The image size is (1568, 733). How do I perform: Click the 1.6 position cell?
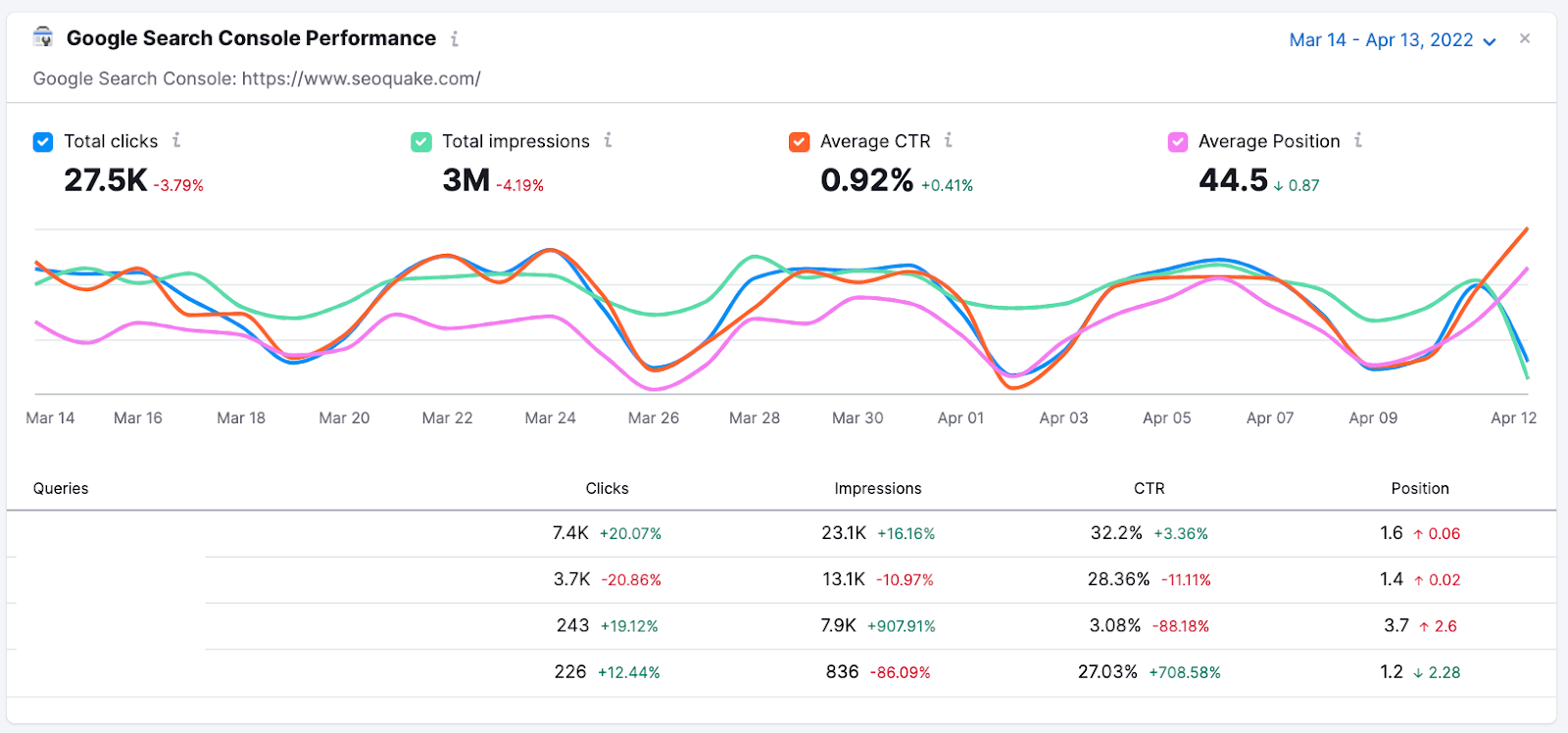pos(1392,533)
